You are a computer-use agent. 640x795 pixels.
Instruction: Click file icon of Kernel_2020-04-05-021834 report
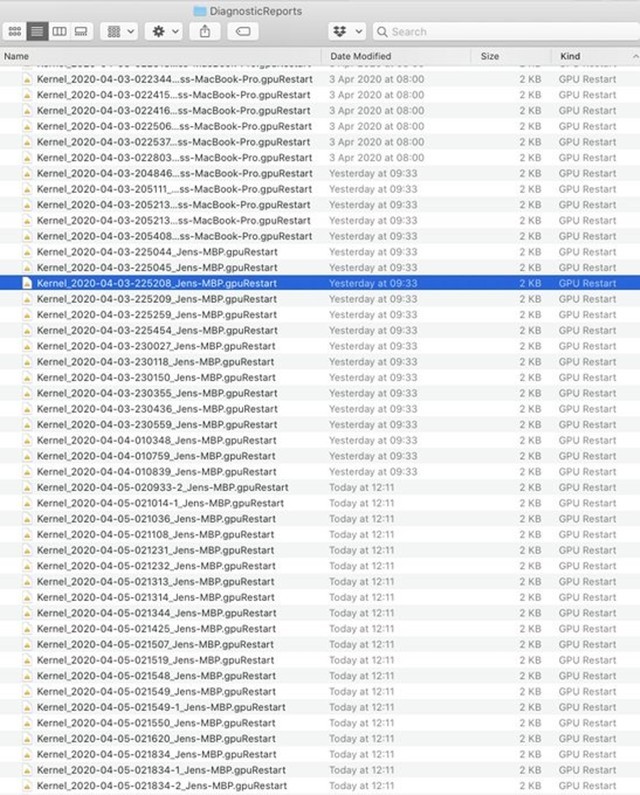tap(27, 754)
